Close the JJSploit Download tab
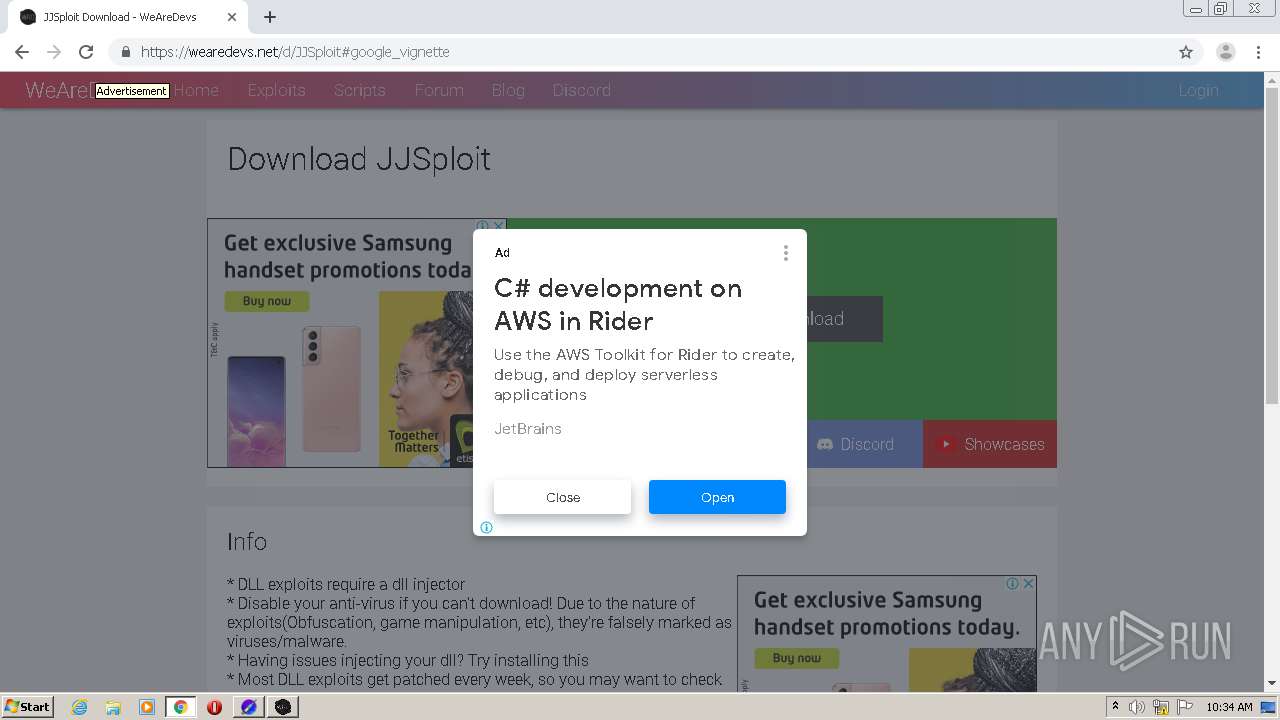The width and height of the screenshot is (1280, 720). 232,17
